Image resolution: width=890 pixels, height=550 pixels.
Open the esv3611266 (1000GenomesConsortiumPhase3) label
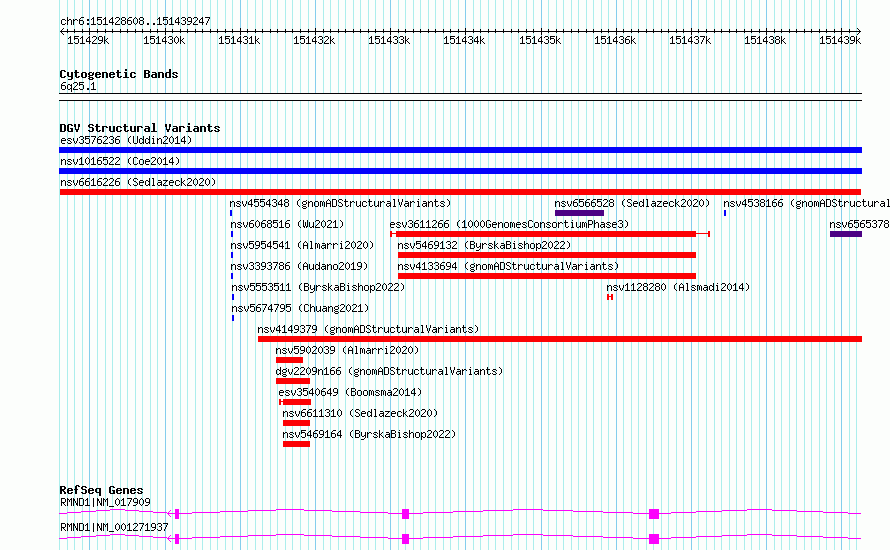(509, 224)
